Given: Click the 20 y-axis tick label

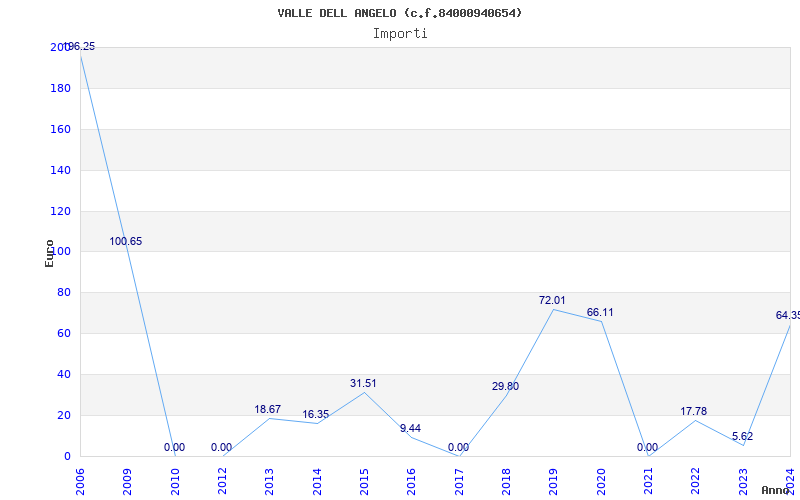Looking at the screenshot, I should [x=63, y=415].
